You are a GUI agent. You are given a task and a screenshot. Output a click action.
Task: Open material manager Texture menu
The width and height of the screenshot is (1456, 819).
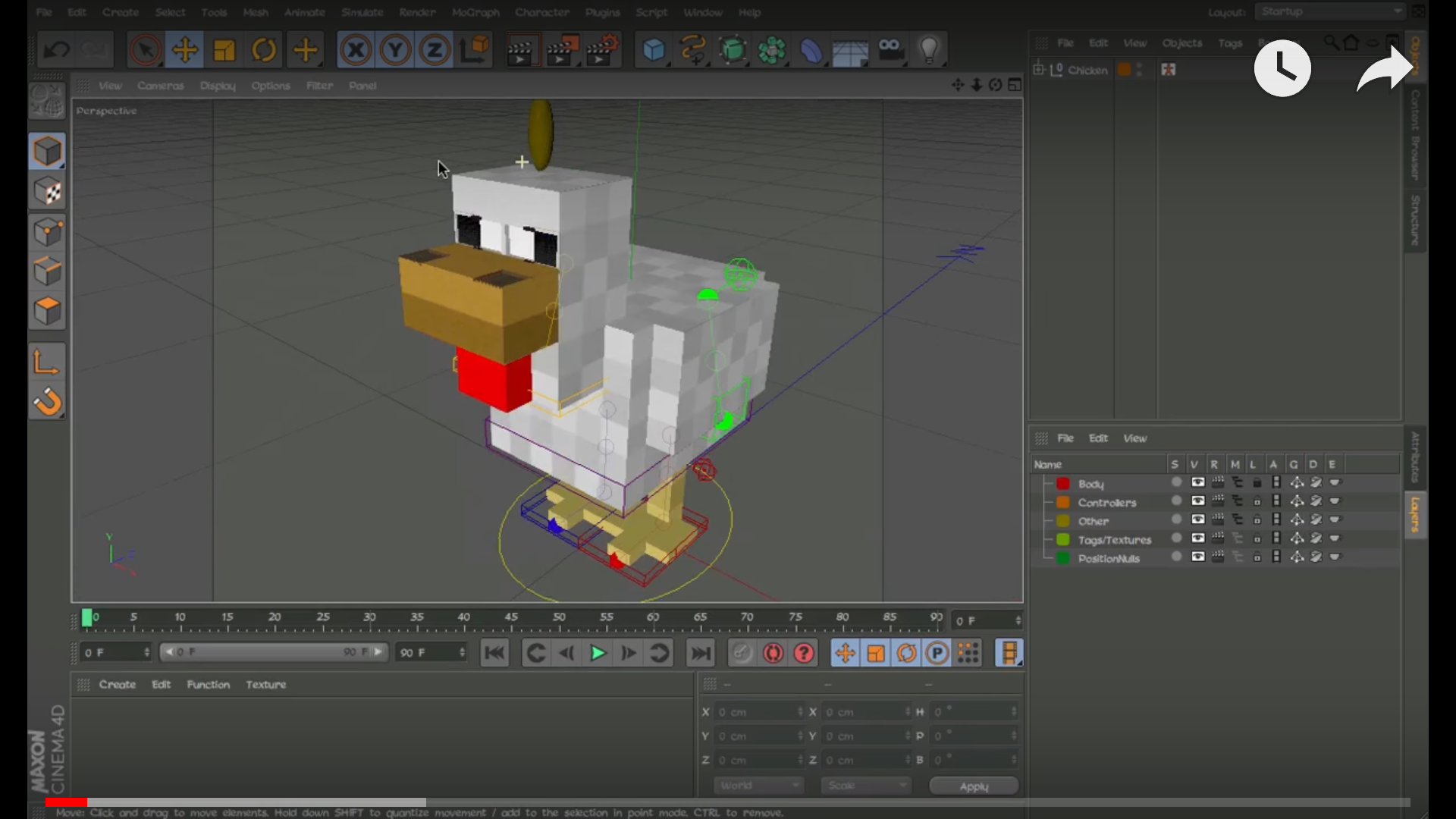tap(265, 684)
